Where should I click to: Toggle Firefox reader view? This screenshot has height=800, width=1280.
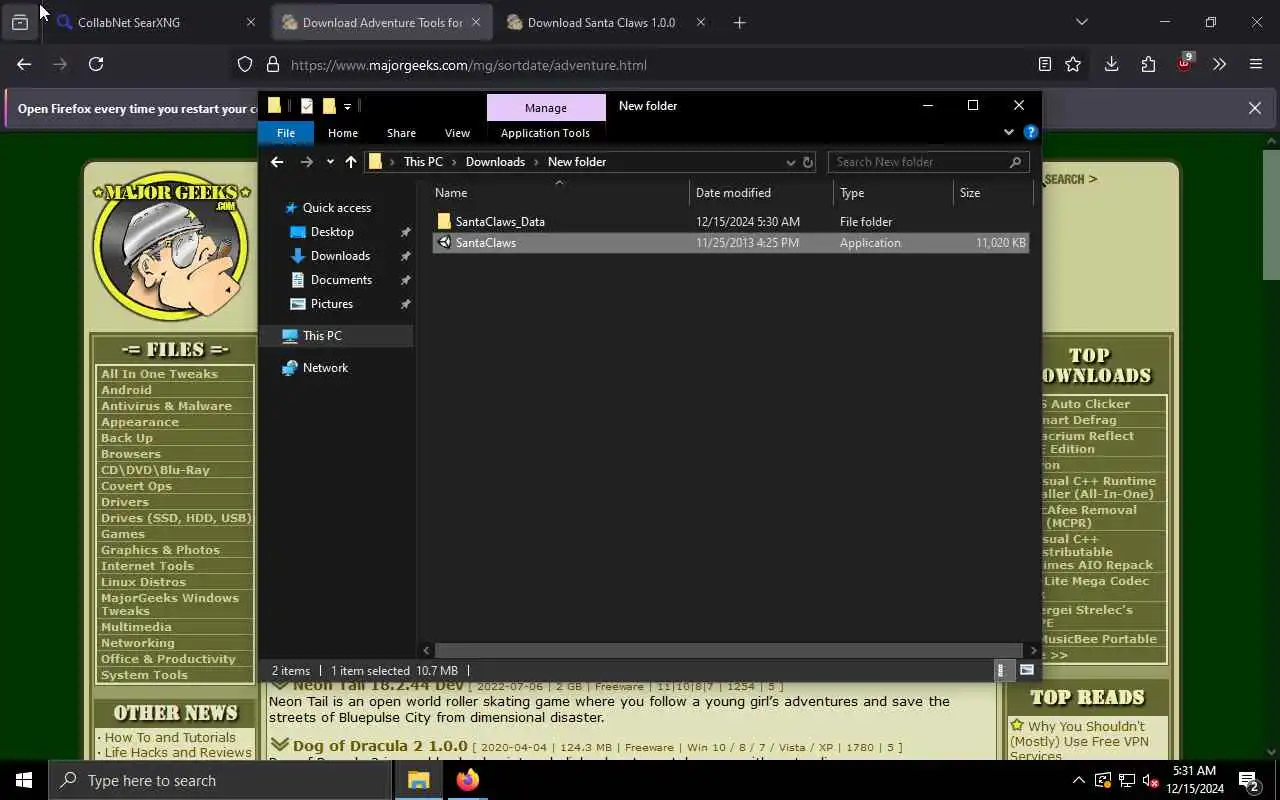pos(1045,64)
